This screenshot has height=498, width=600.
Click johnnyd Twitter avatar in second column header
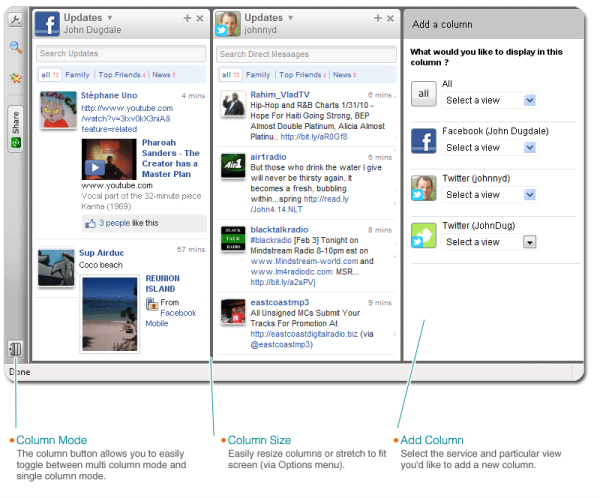228,24
